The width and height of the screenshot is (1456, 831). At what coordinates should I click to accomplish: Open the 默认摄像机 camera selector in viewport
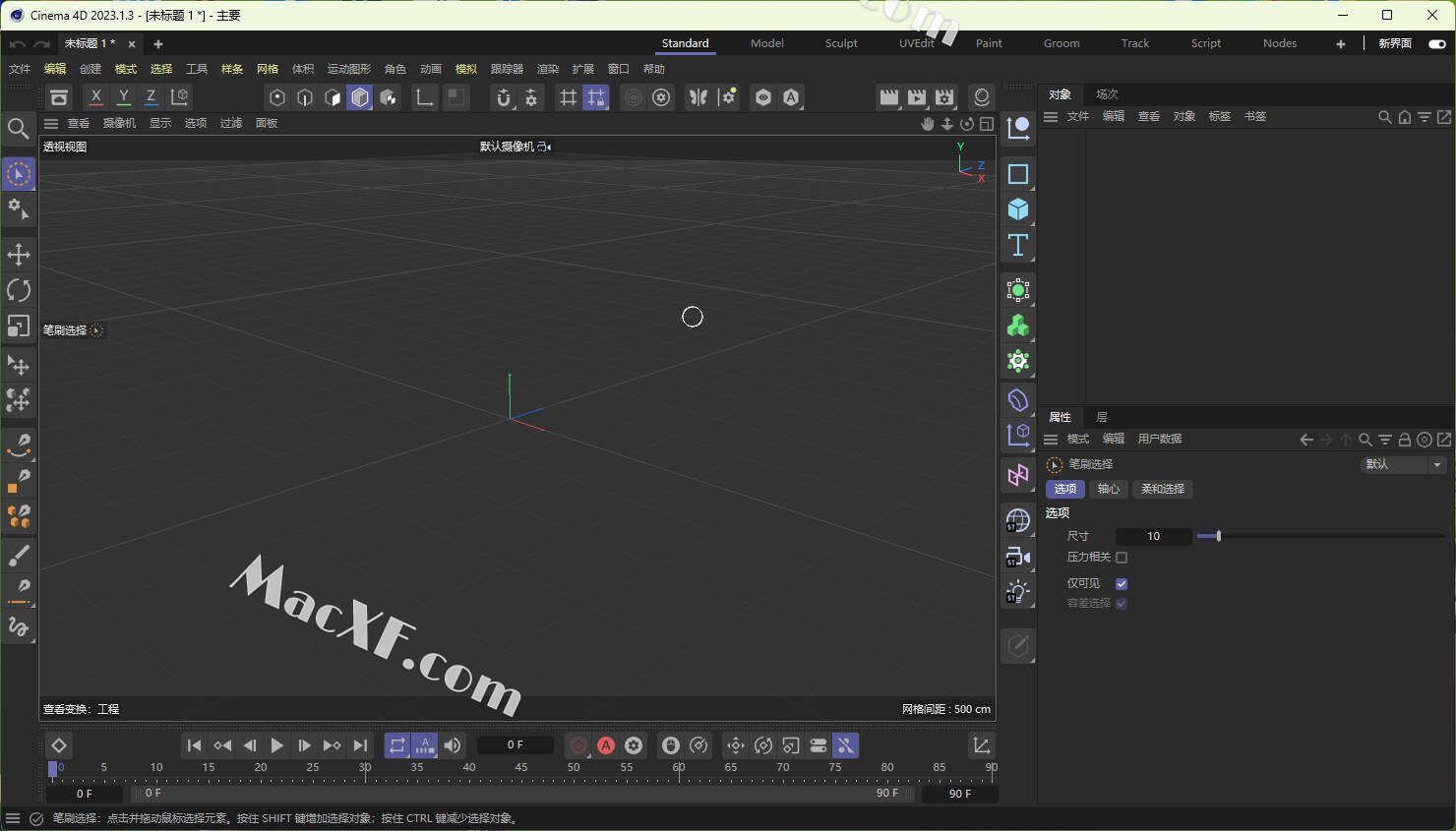(515, 147)
